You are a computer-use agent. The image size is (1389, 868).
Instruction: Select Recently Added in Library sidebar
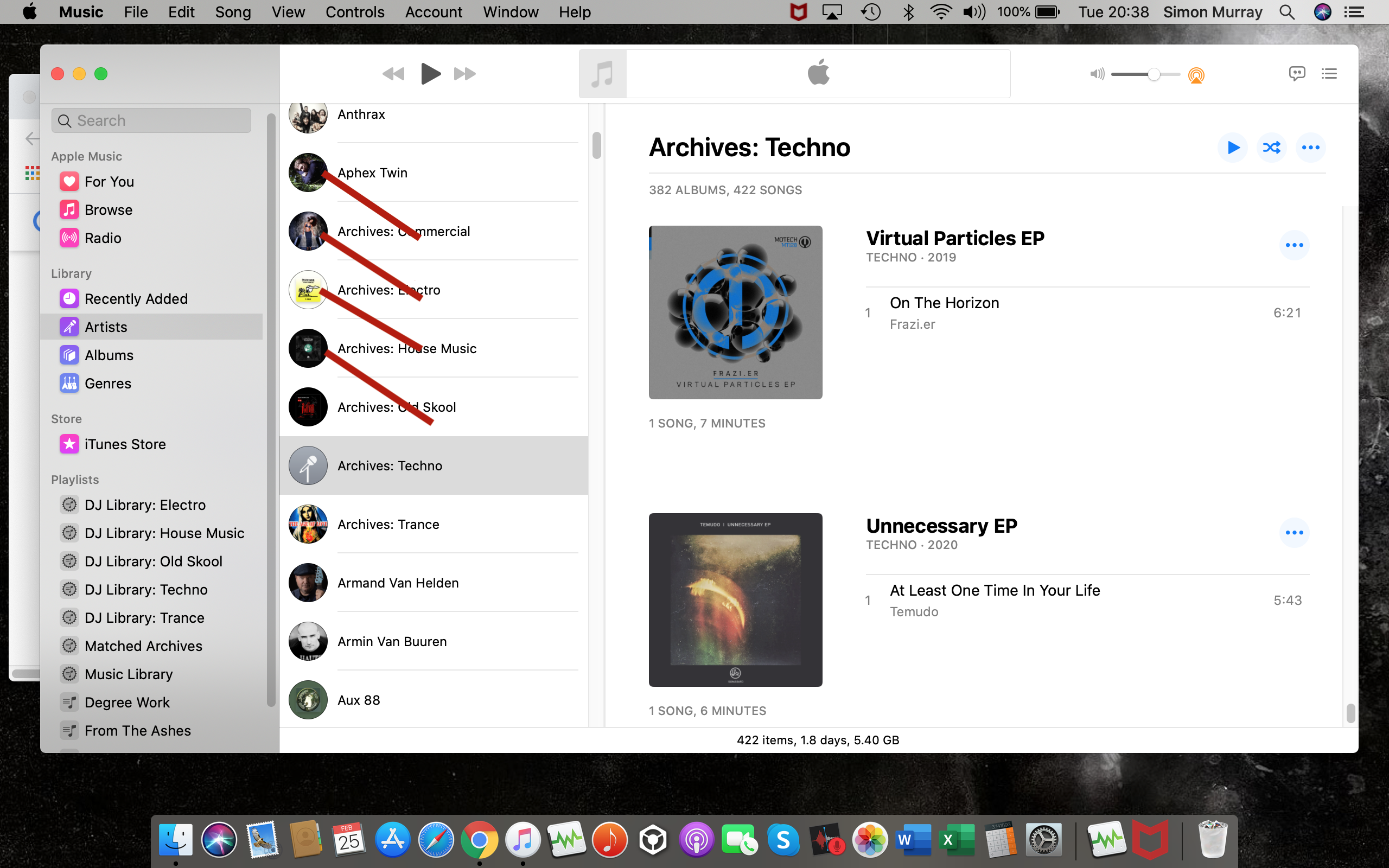136,298
